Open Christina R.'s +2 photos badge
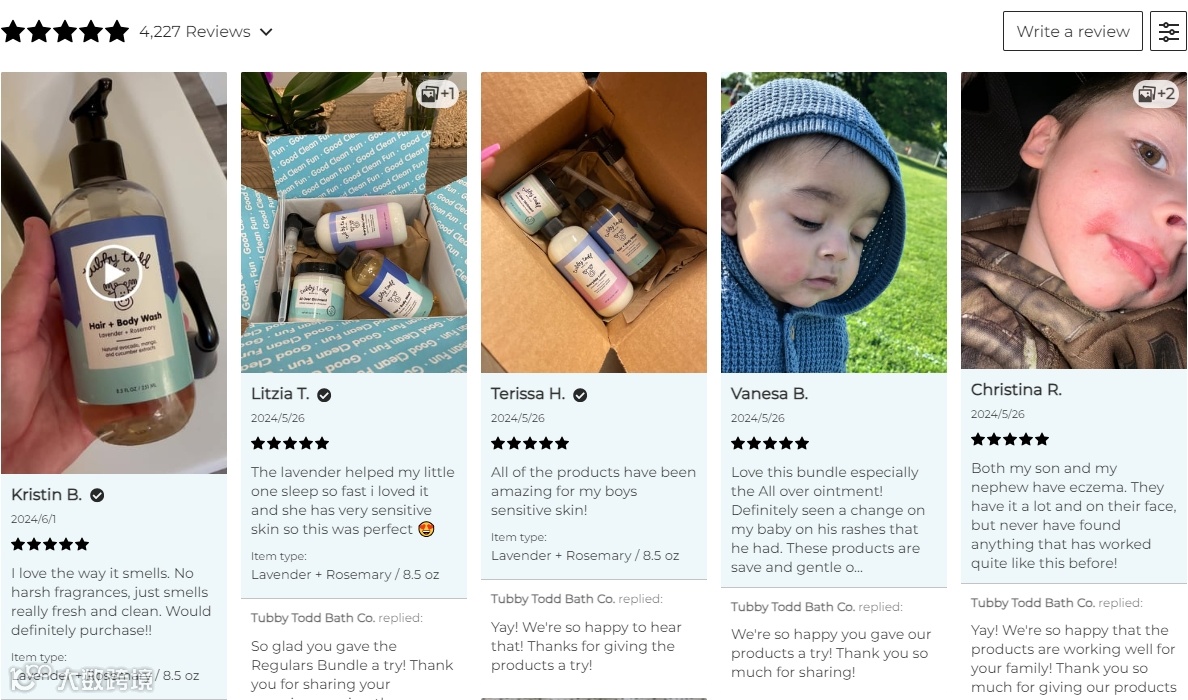This screenshot has width=1188, height=700. [x=1156, y=94]
